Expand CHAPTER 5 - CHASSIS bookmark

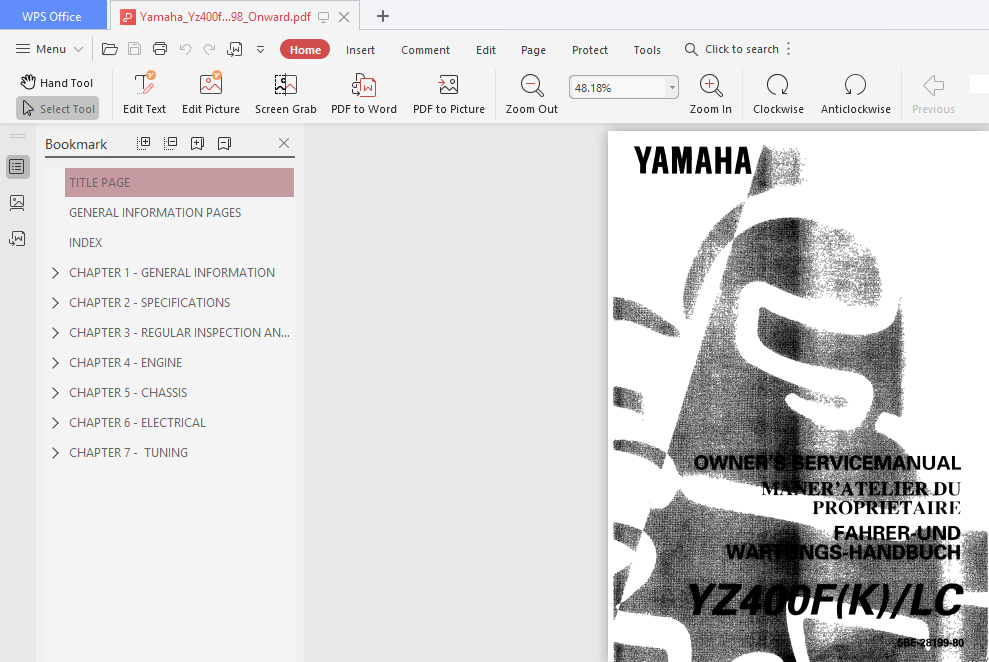[56, 392]
